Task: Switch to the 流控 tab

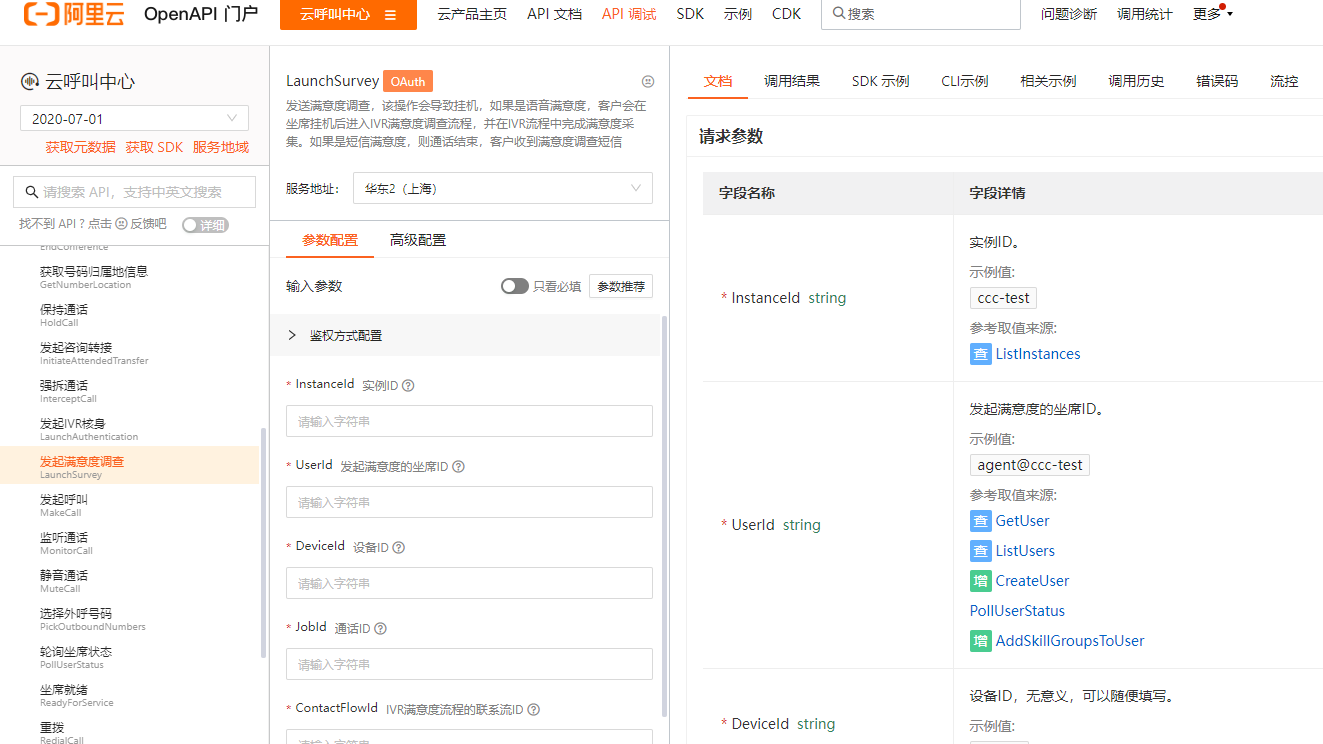Action: pos(1284,81)
